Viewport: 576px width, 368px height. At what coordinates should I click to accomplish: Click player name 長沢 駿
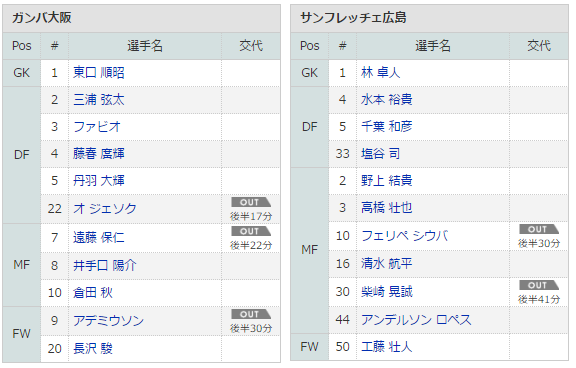[x=93, y=348]
